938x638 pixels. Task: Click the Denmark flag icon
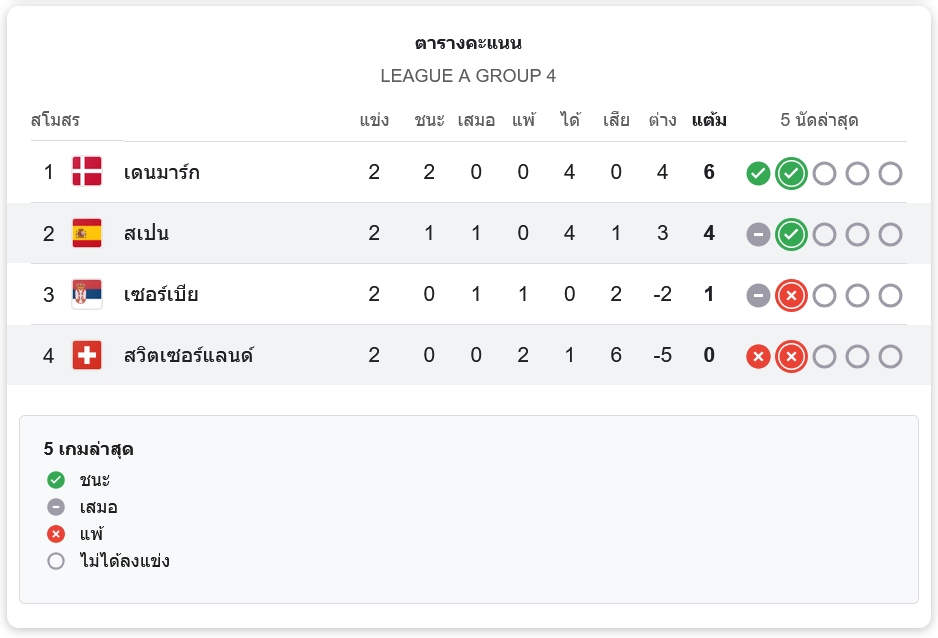tap(87, 172)
